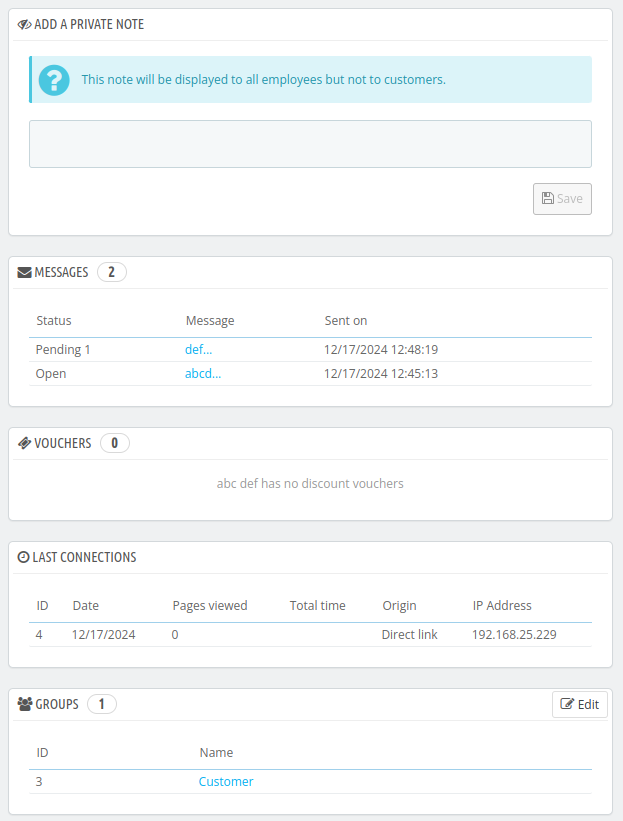
Task: Click the 'Pages viewed' column header
Action: tap(210, 605)
